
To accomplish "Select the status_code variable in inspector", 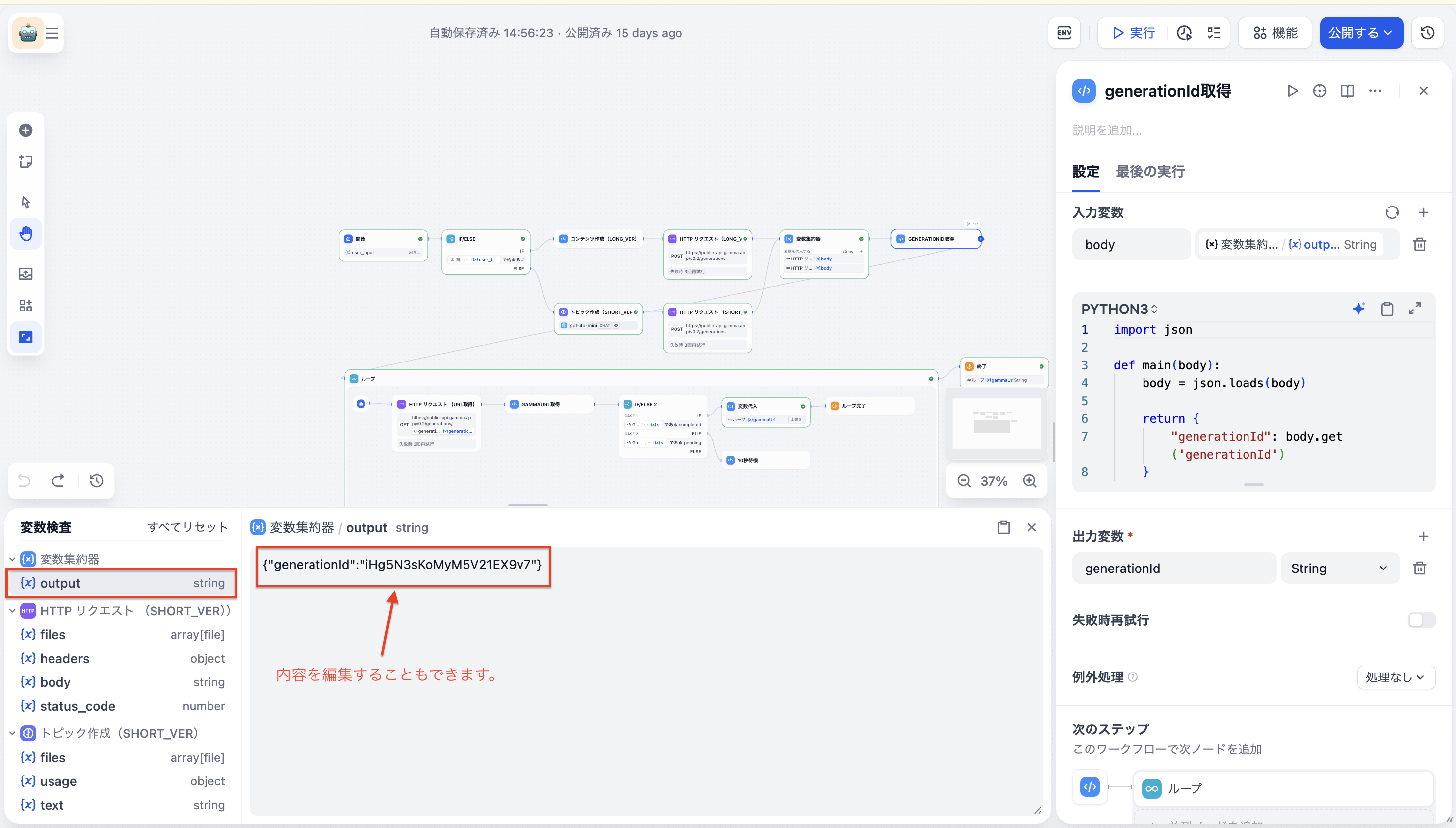I will click(77, 706).
